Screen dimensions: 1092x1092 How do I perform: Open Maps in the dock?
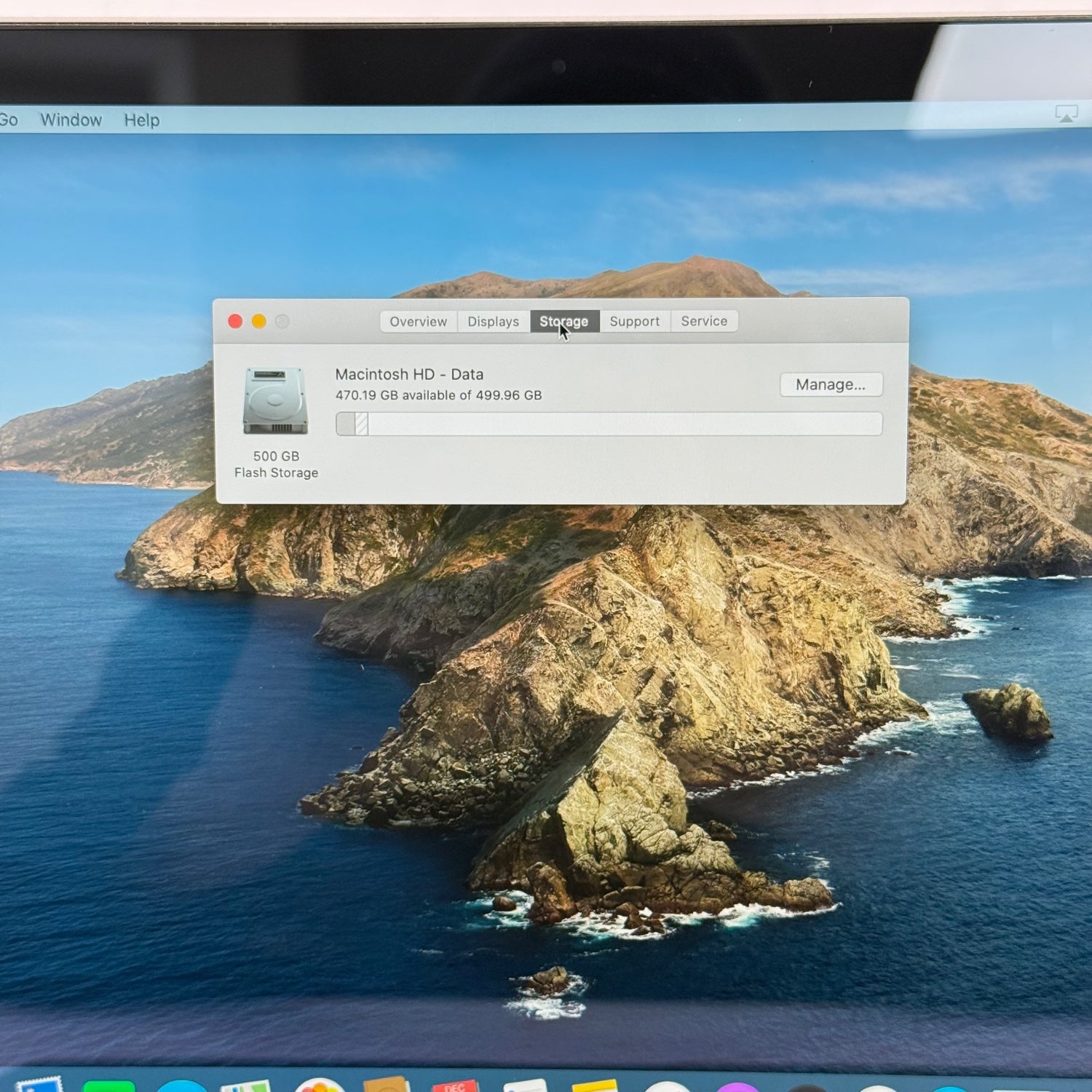pos(245,1086)
